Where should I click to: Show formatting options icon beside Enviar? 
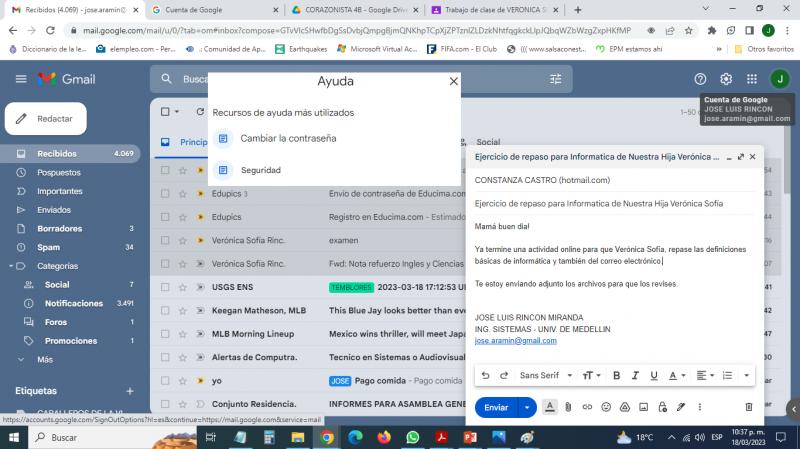[x=549, y=407]
